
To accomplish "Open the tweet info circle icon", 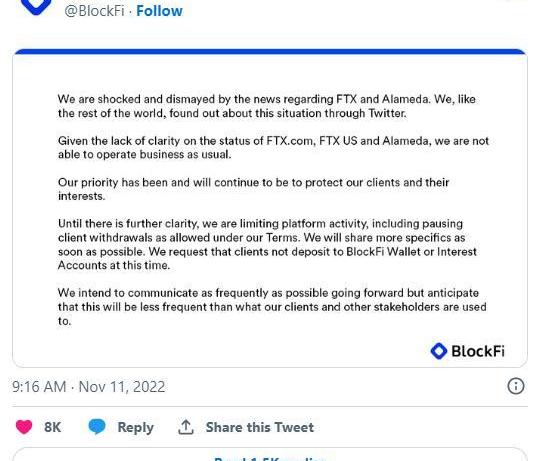I will point(515,387).
